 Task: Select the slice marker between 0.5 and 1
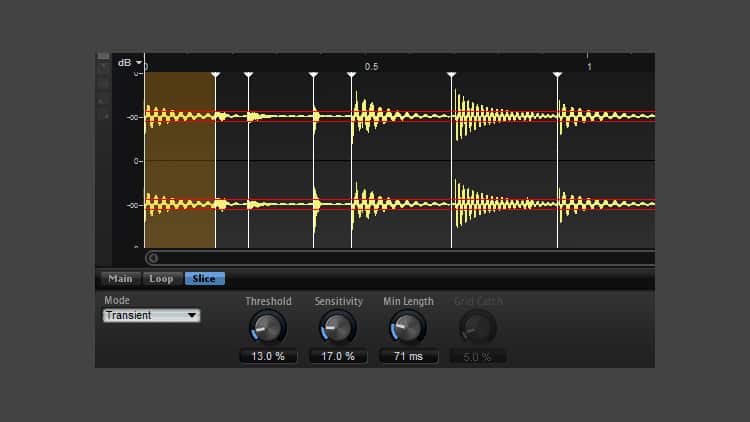pyautogui.click(x=452, y=75)
